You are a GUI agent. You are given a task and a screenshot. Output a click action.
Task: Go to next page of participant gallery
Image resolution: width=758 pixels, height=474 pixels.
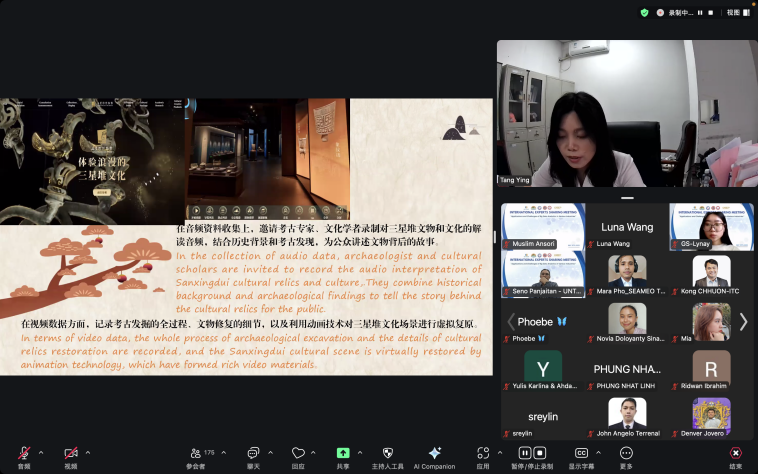[x=743, y=322]
